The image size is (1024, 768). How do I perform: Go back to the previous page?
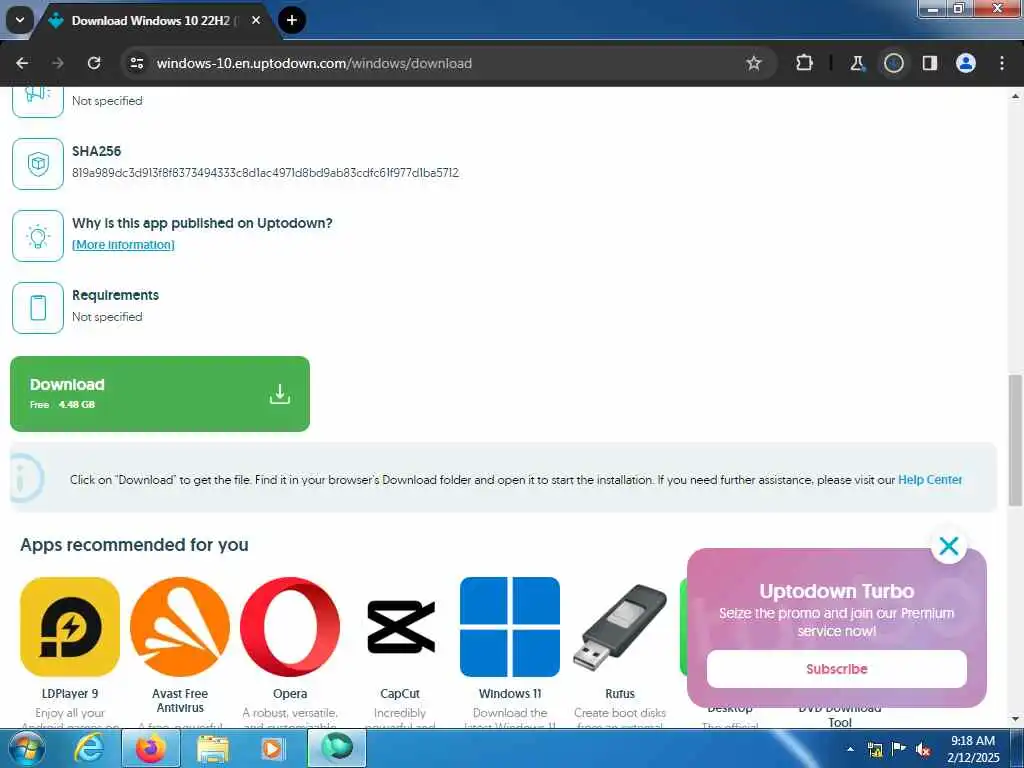coord(22,63)
